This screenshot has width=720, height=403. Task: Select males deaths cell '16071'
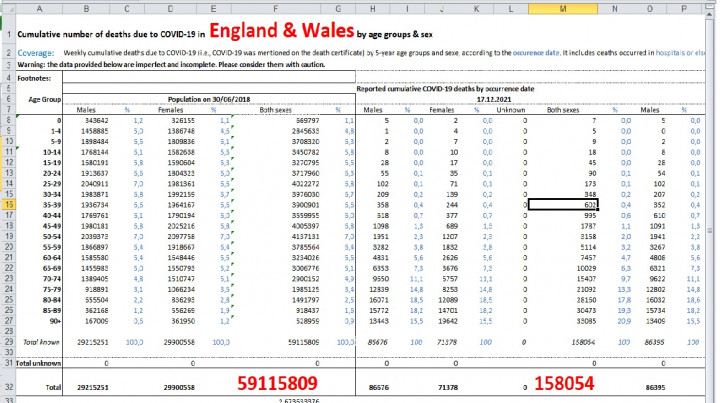coord(373,300)
